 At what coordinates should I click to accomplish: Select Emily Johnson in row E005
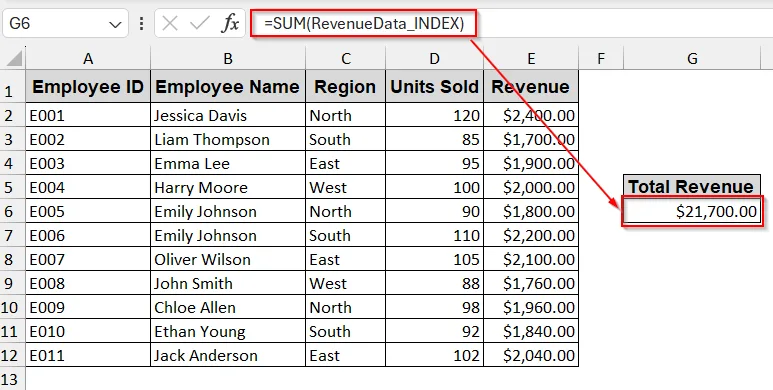[228, 212]
